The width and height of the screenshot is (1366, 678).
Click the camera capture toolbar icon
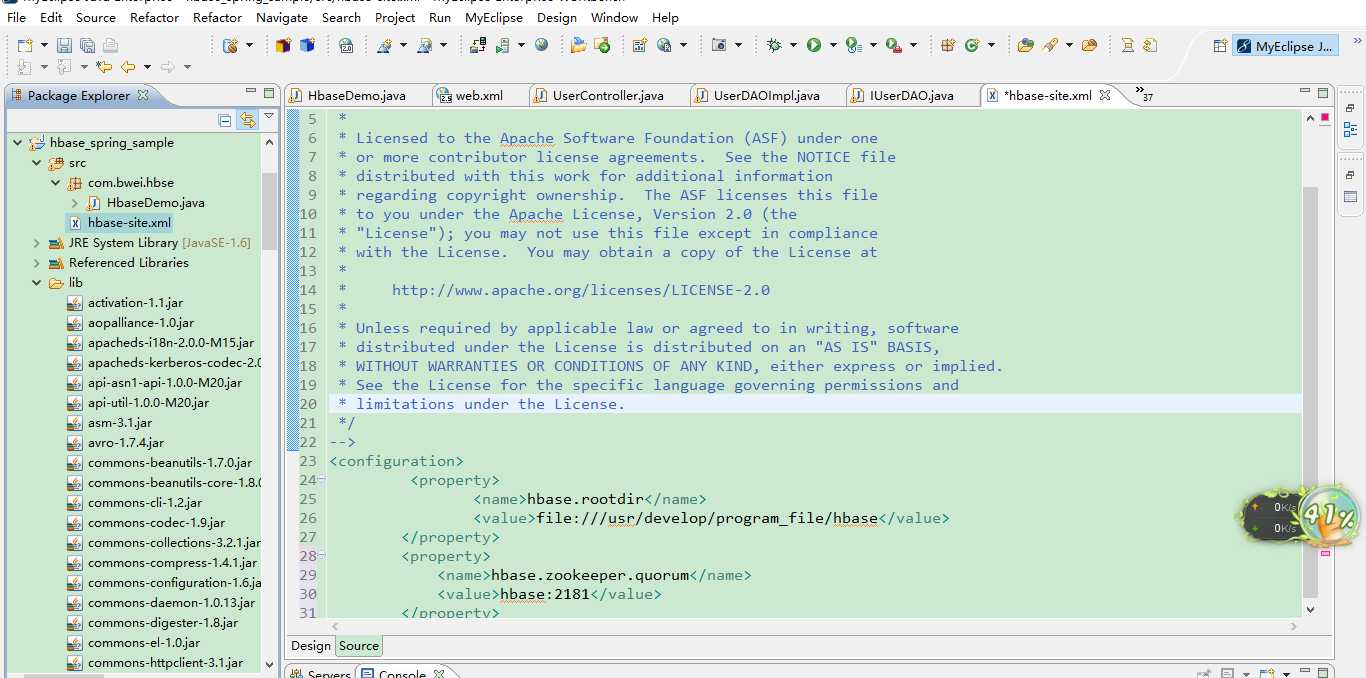point(719,45)
